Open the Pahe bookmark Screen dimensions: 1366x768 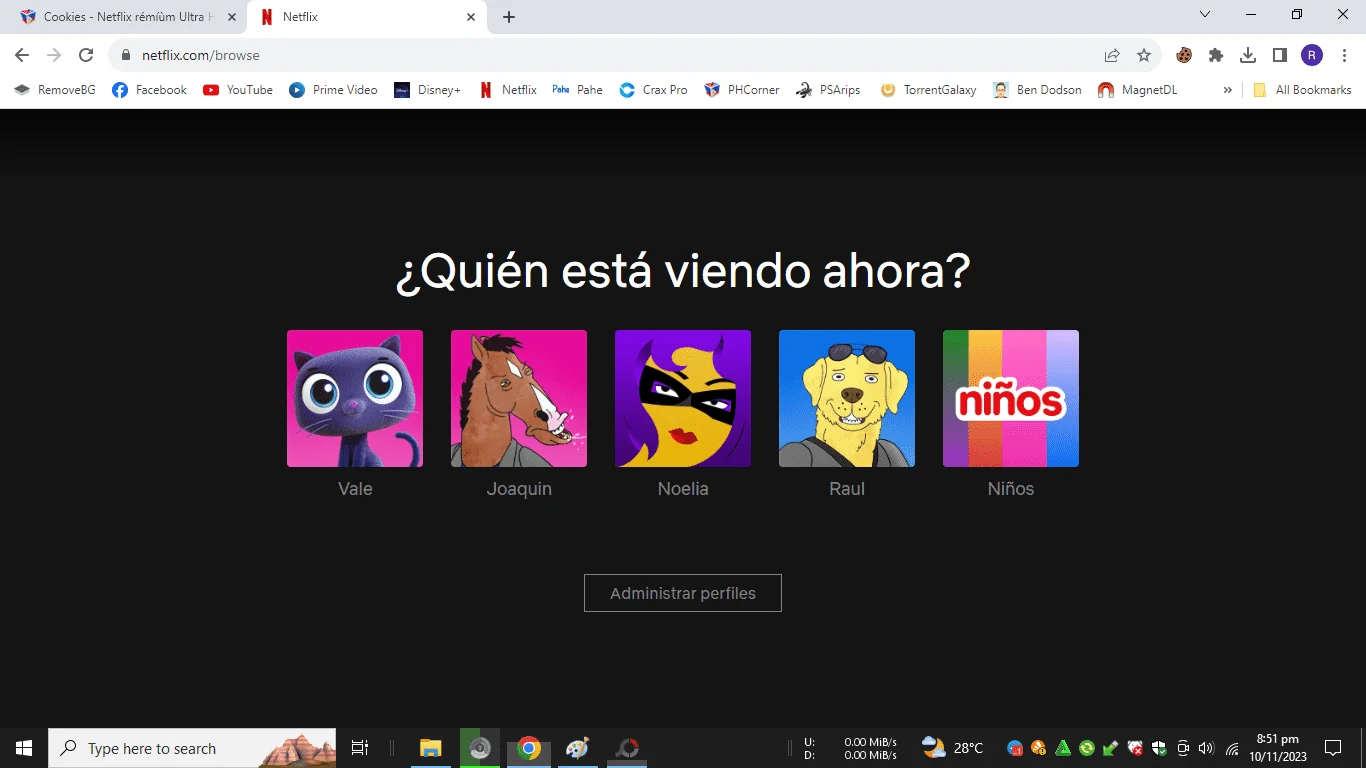pyautogui.click(x=578, y=90)
